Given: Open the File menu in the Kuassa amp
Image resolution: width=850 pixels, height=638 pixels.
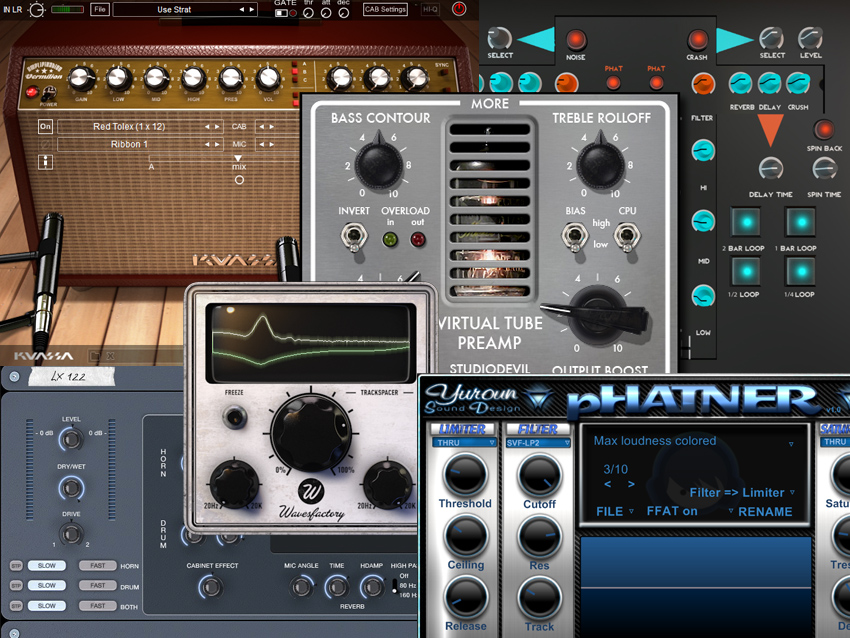Looking at the screenshot, I should (x=100, y=9).
